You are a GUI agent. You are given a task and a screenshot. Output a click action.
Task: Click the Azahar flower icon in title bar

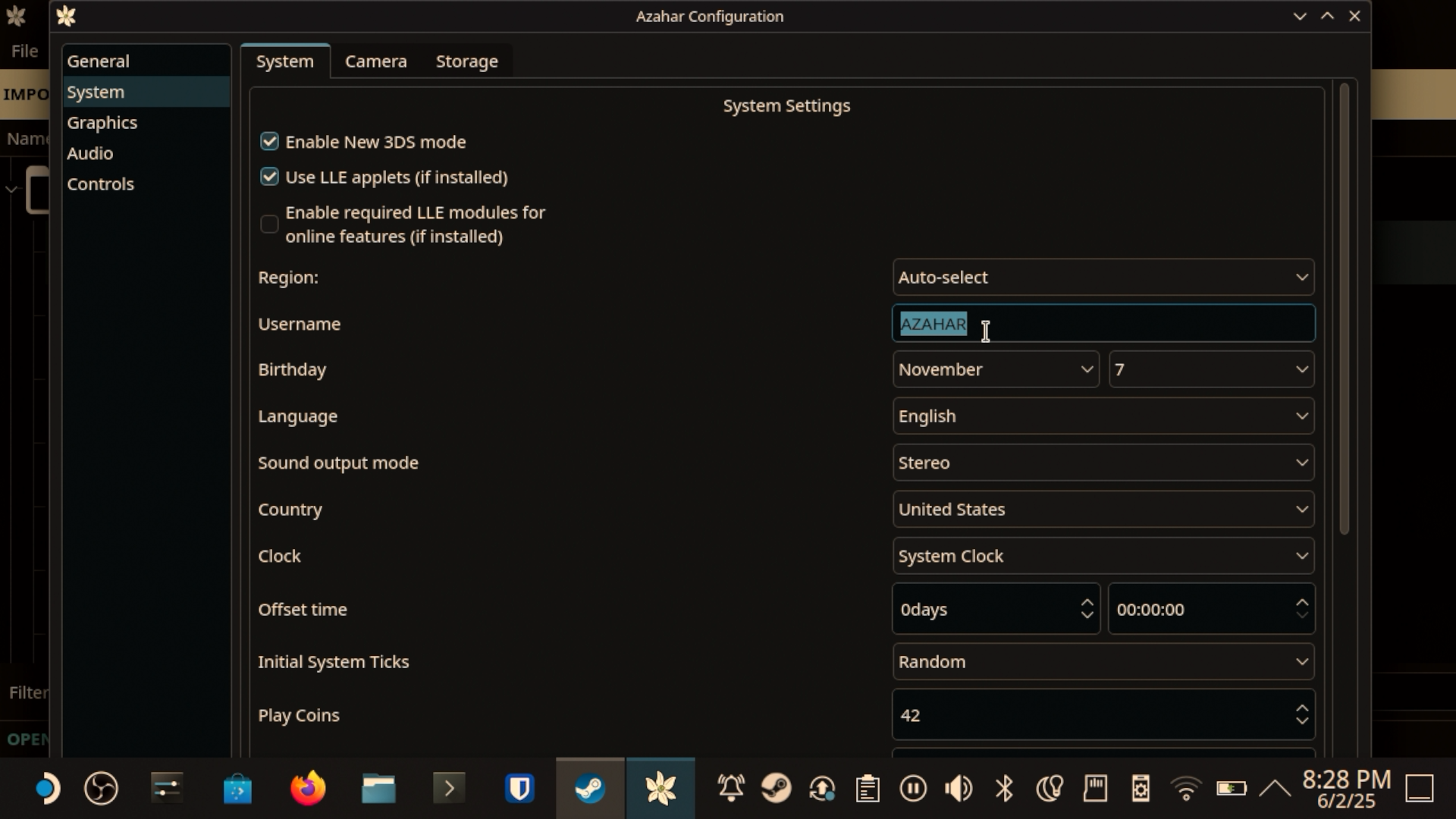coord(66,16)
